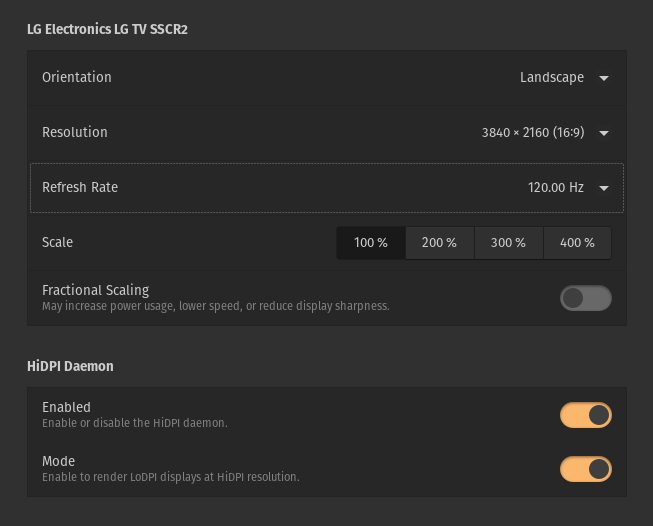Disable the HiDPI daemon Enabled switch
The image size is (653, 526).
[586, 415]
